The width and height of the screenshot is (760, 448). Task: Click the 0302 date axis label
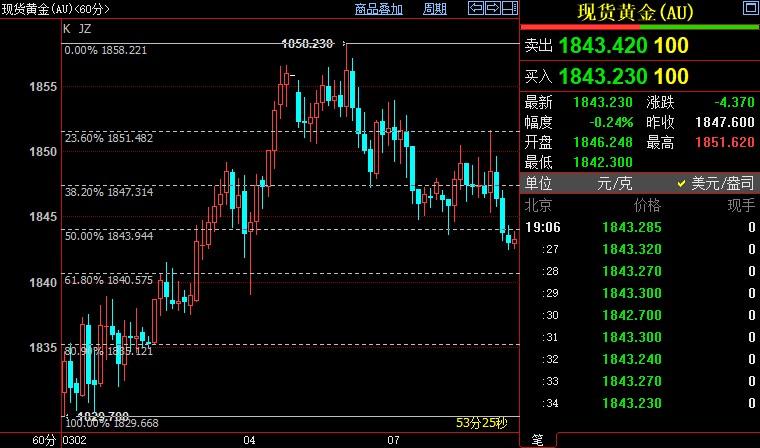pyautogui.click(x=76, y=440)
